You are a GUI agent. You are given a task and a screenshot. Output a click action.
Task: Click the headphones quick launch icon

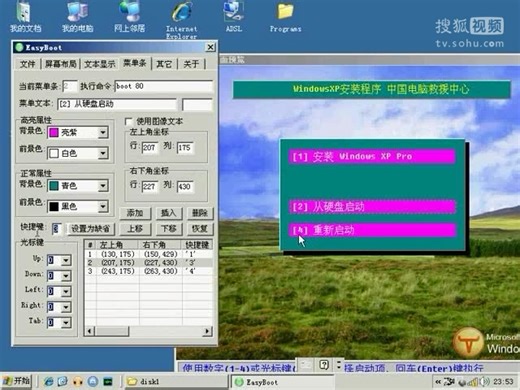tap(77, 381)
